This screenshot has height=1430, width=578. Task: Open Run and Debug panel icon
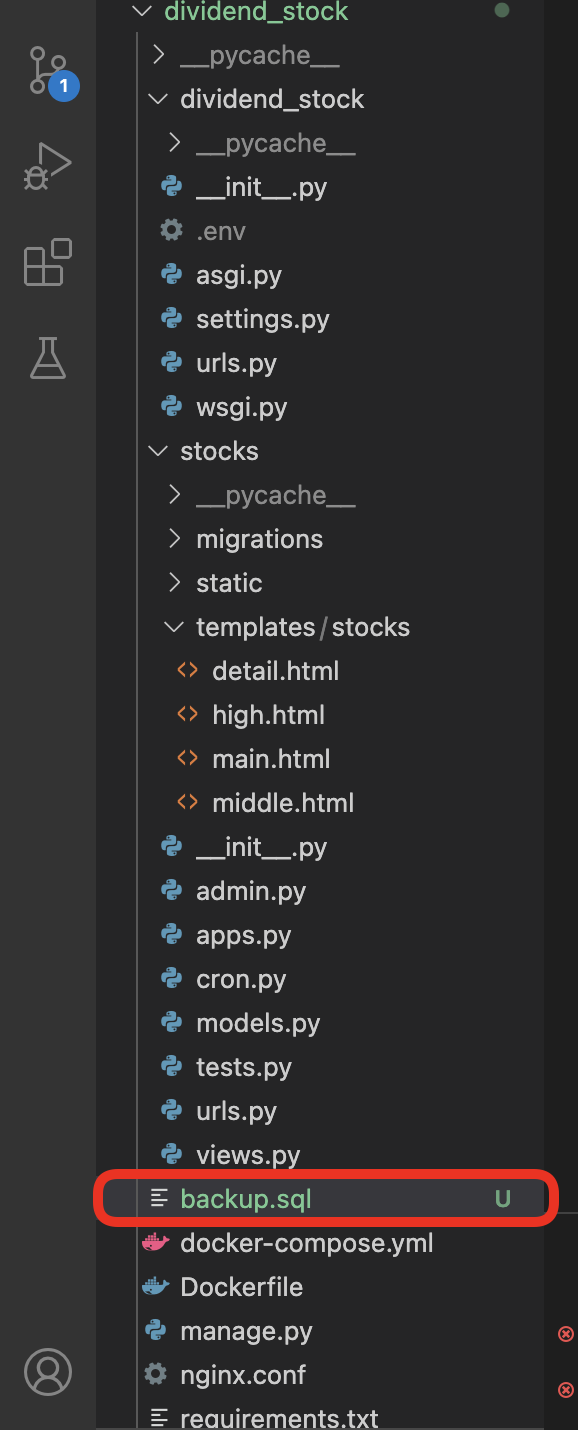[48, 166]
